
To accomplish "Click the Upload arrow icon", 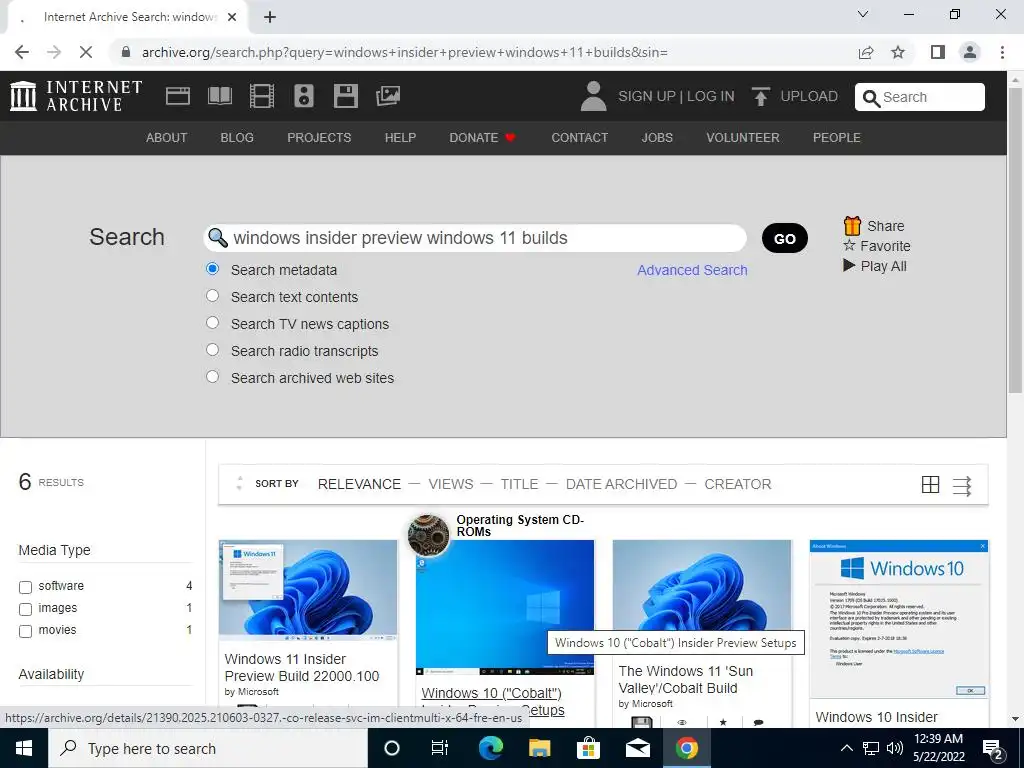I will pos(760,97).
